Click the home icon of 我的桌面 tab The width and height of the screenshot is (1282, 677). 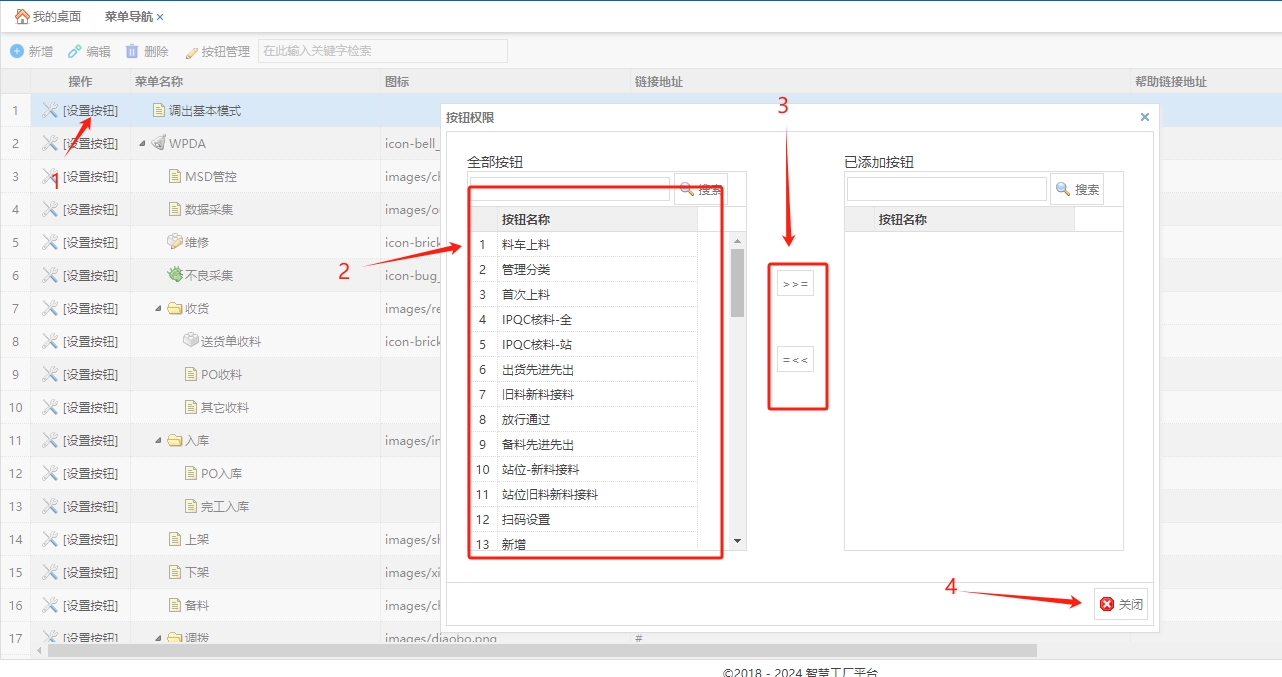pos(22,17)
